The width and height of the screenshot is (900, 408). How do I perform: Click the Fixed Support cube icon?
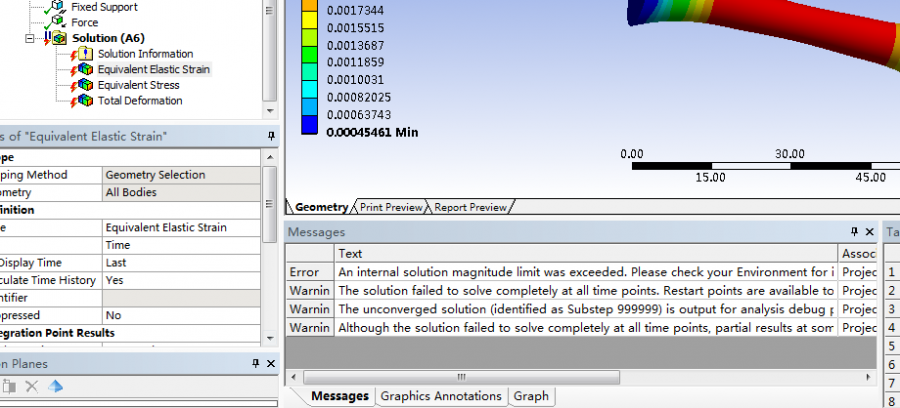click(57, 6)
